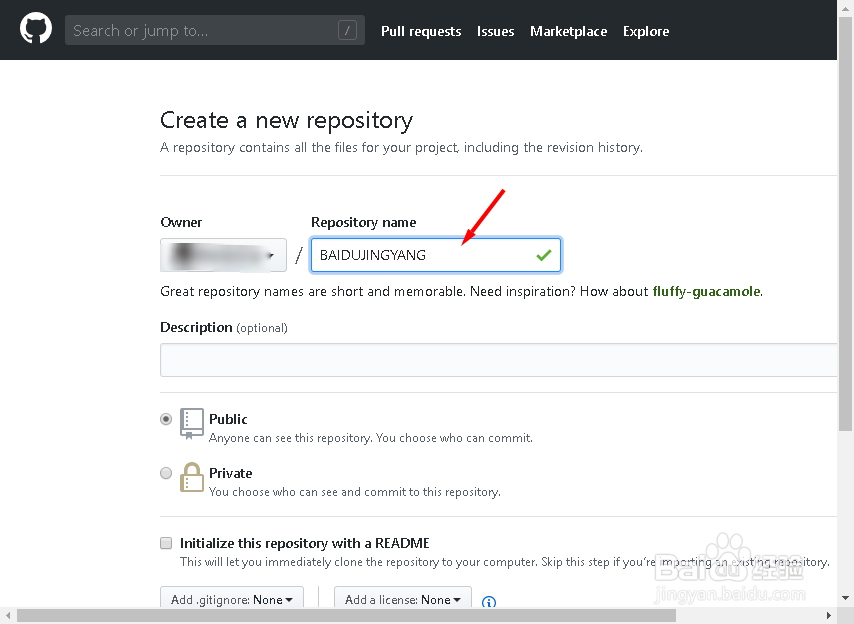Screen dimensions: 854x624
Task: Click horizontal scrollbar left arrow
Action: point(7,616)
